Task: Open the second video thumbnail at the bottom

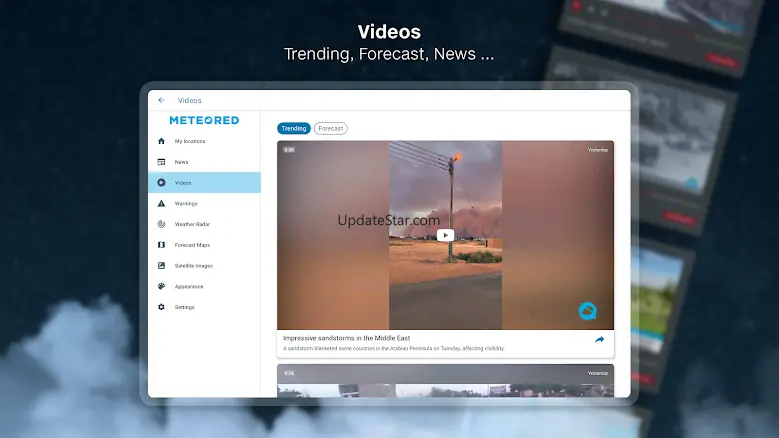Action: coord(445,381)
